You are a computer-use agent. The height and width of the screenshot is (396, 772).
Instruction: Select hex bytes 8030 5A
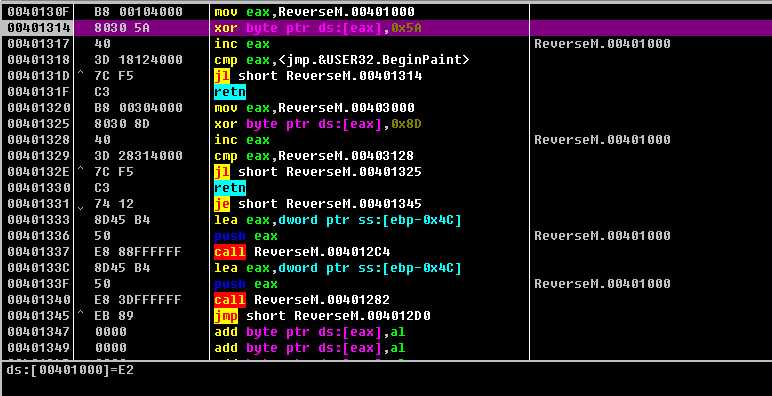(122, 28)
